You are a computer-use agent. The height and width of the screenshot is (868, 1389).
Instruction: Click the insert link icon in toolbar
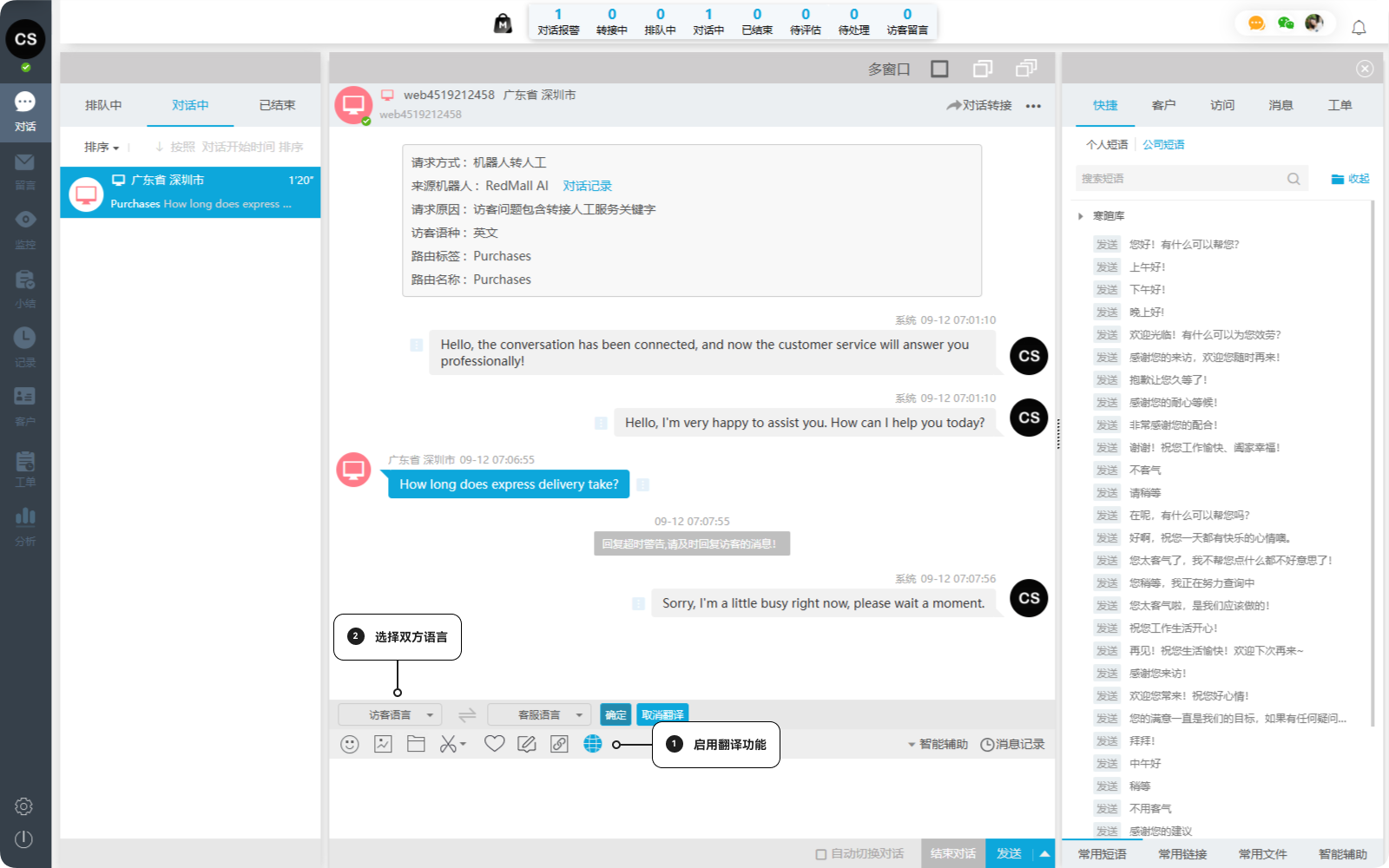point(559,744)
